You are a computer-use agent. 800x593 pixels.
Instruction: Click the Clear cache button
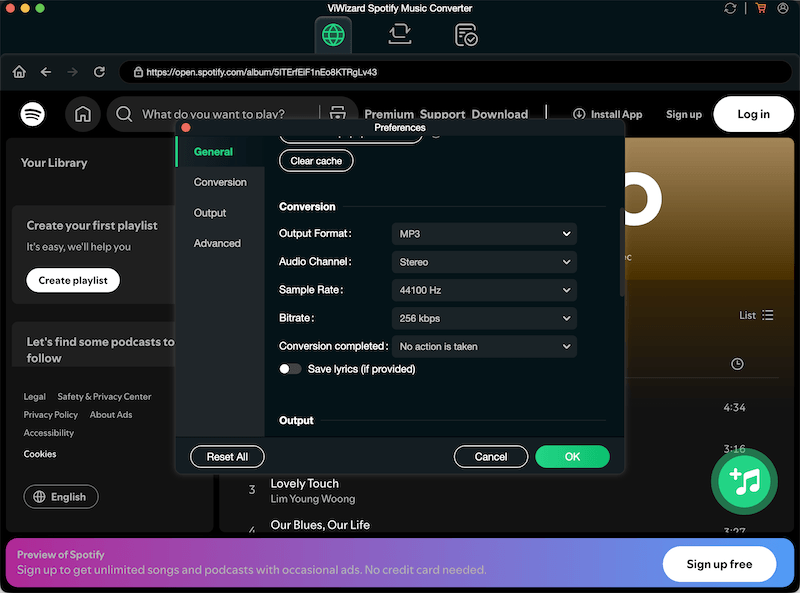[x=316, y=161]
